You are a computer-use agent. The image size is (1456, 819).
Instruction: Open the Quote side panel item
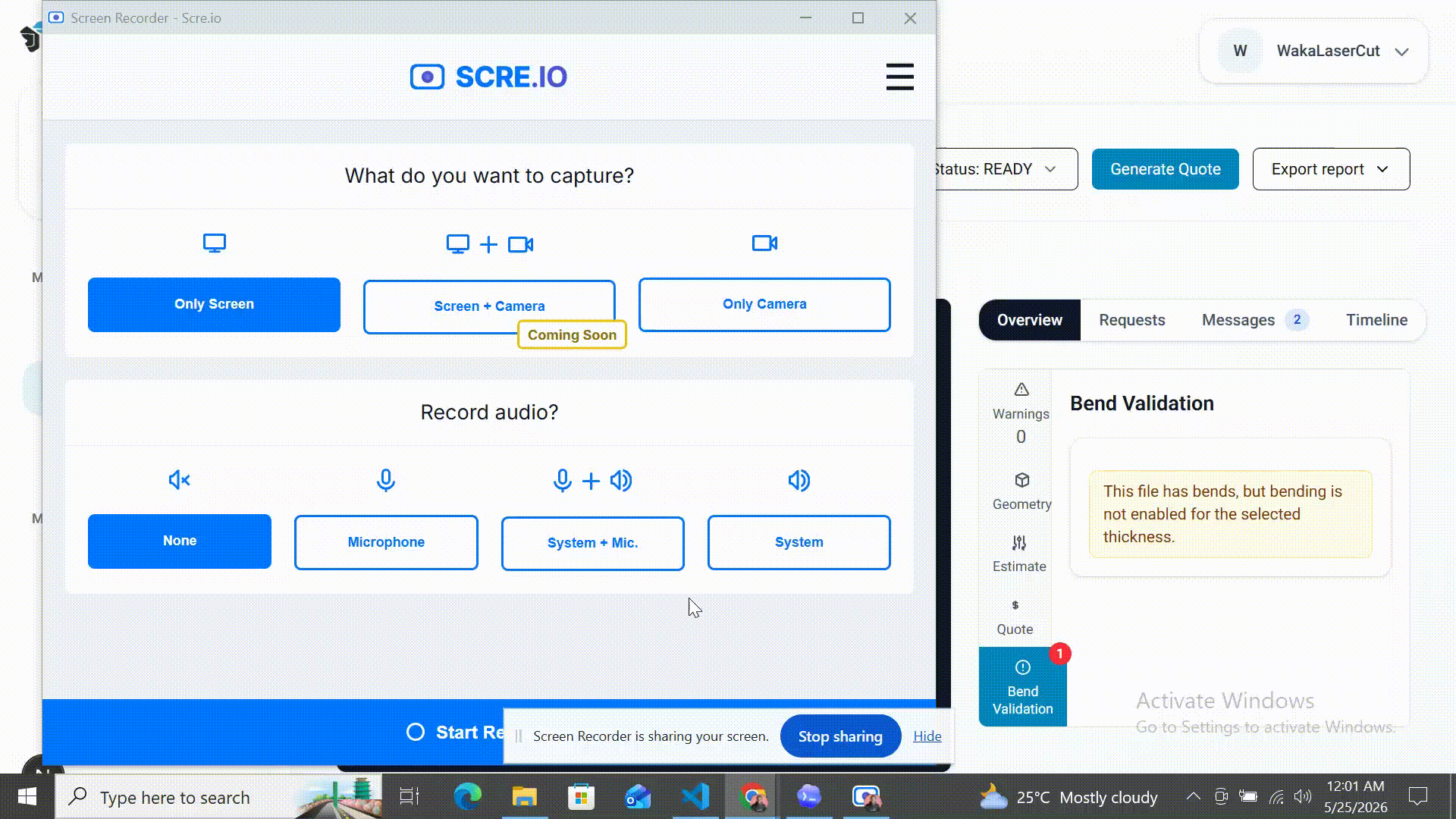[x=1015, y=617]
